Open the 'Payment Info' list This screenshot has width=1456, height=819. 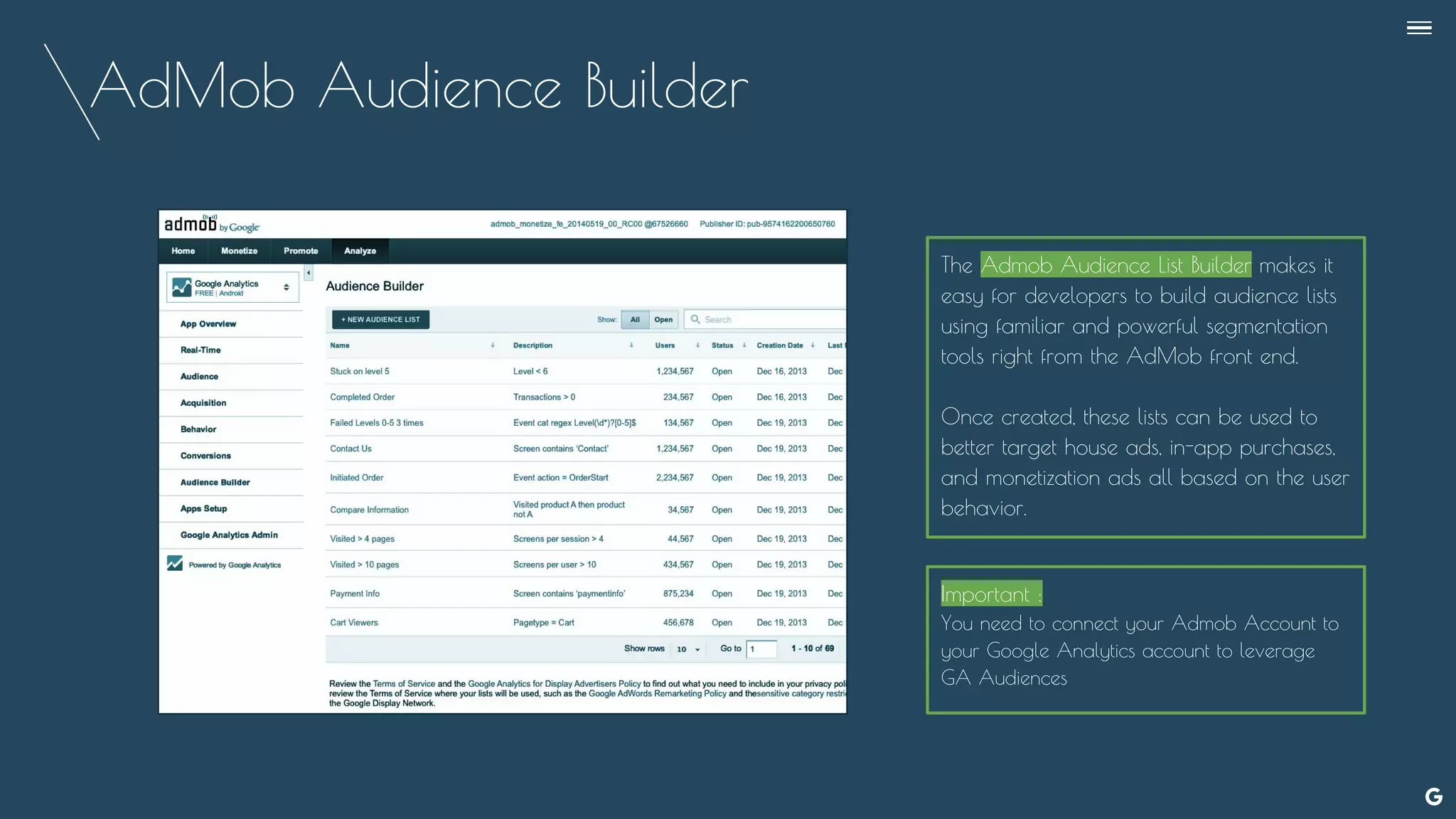coord(355,594)
